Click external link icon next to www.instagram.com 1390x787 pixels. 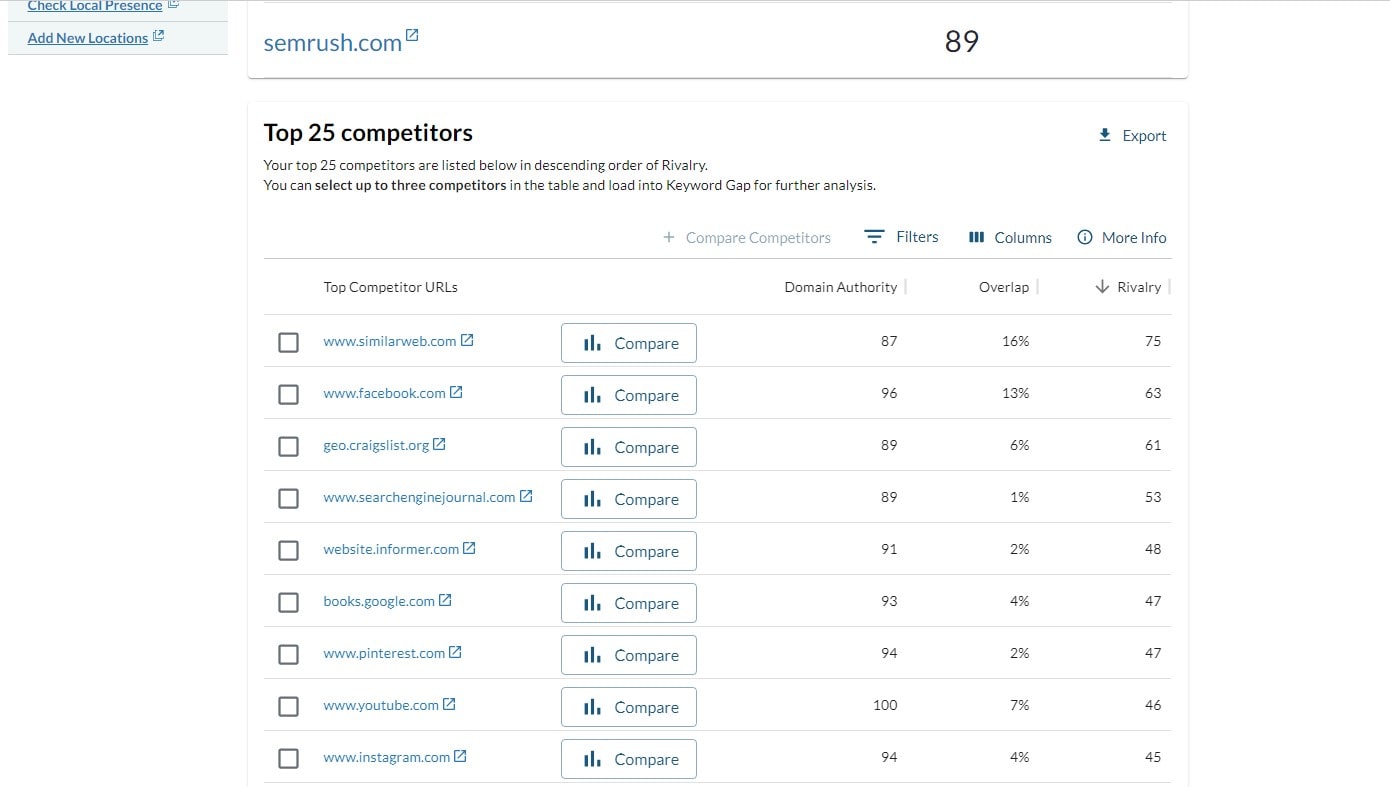click(x=460, y=756)
